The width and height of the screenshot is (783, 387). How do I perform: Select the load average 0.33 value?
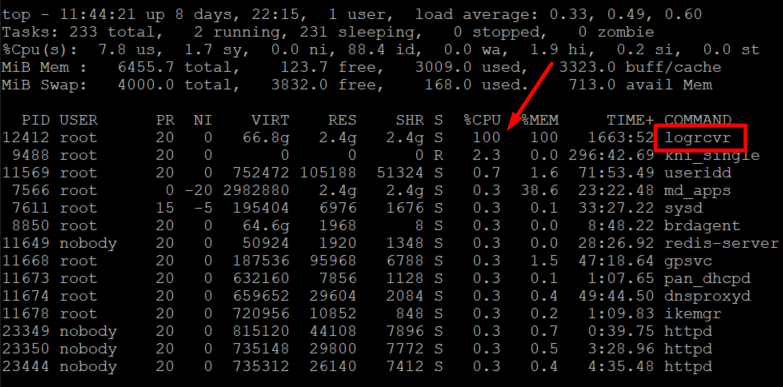coord(568,14)
